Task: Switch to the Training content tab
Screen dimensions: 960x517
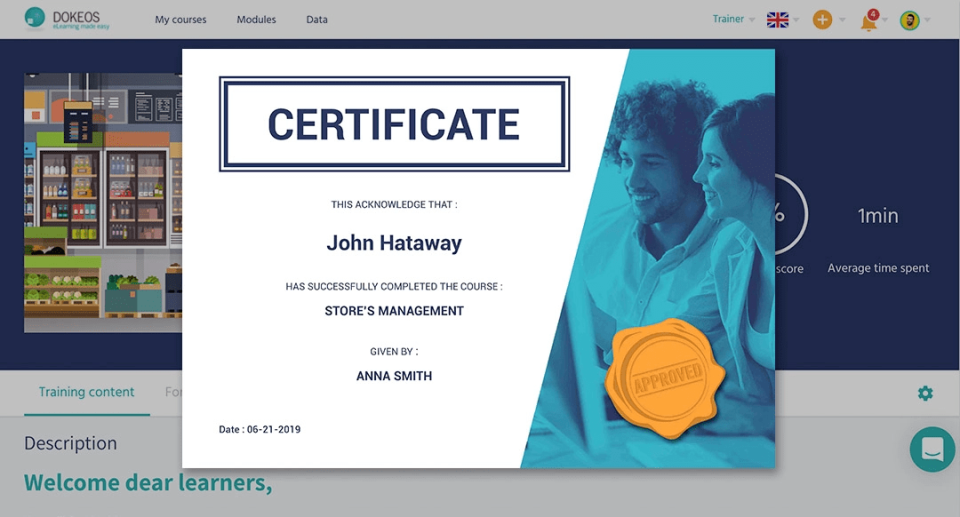Action: 86,392
